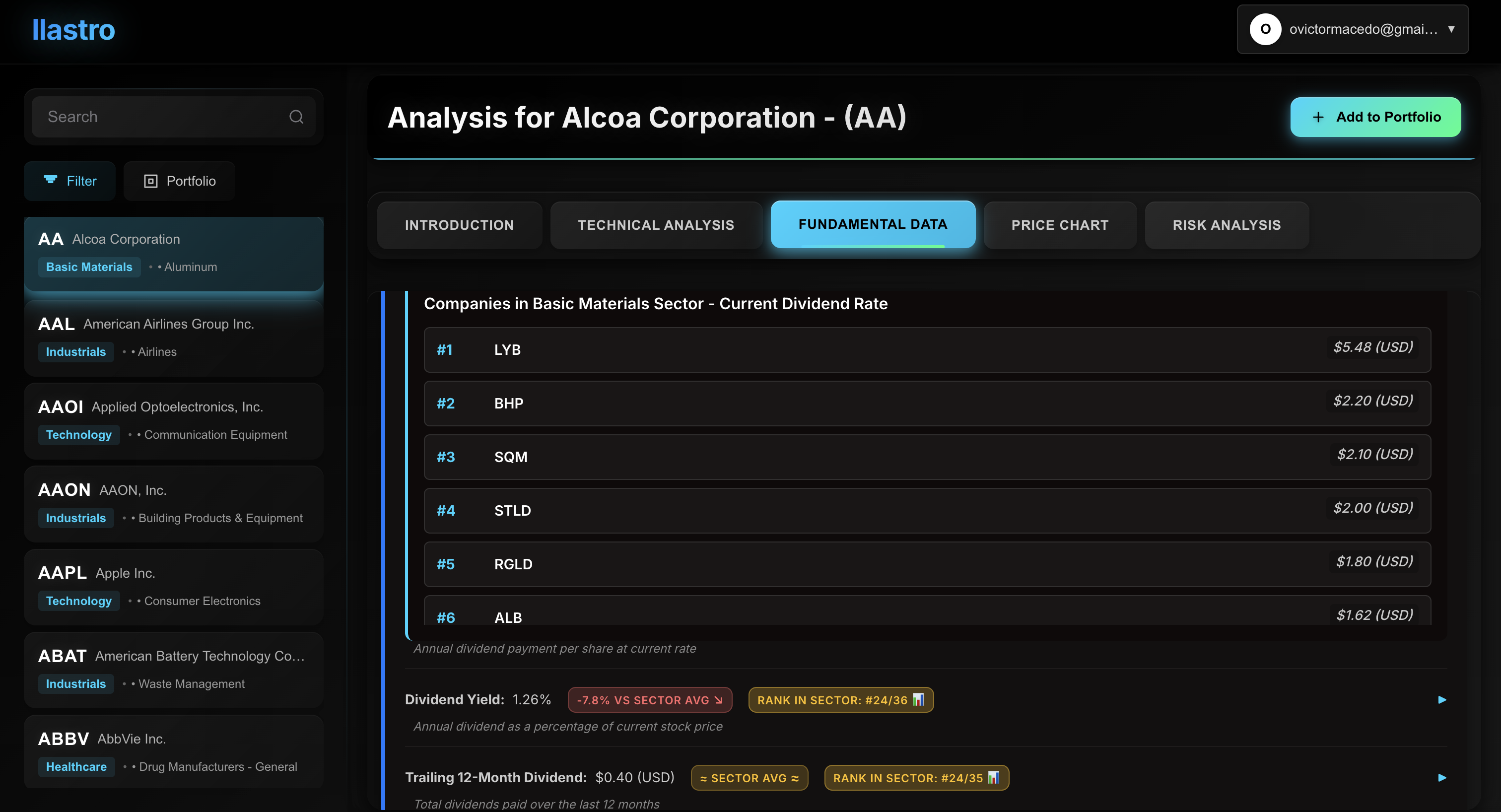Click the RANK IN SECTOR: #24/35 badge

click(917, 778)
